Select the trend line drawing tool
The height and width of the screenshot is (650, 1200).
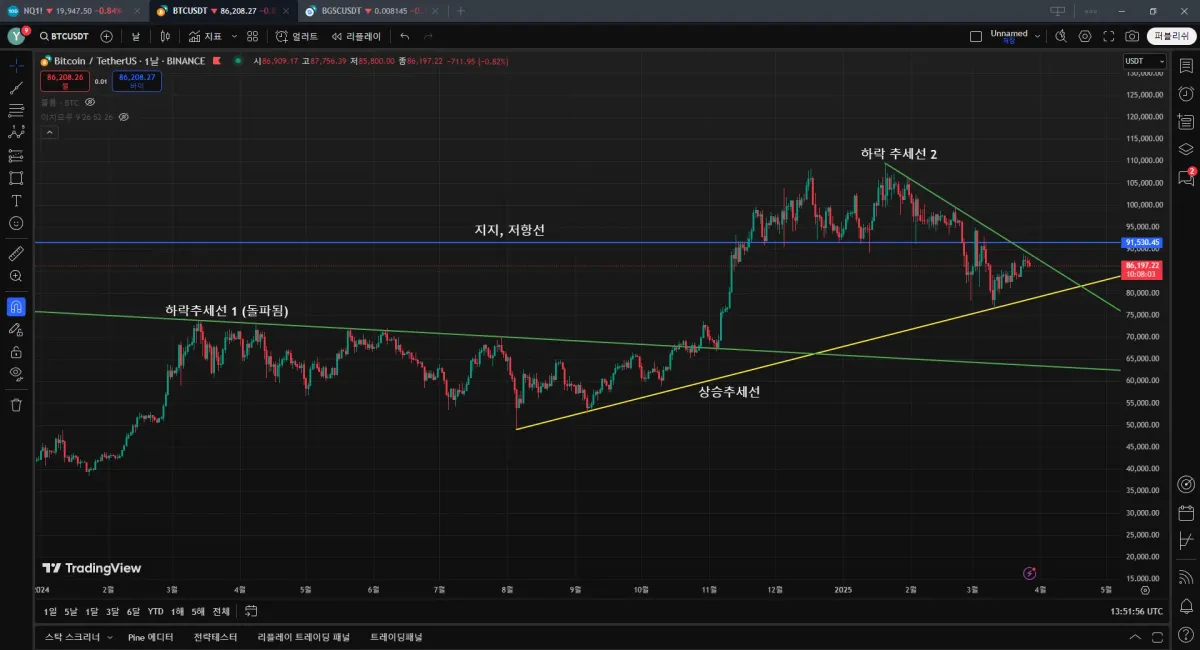coord(16,88)
